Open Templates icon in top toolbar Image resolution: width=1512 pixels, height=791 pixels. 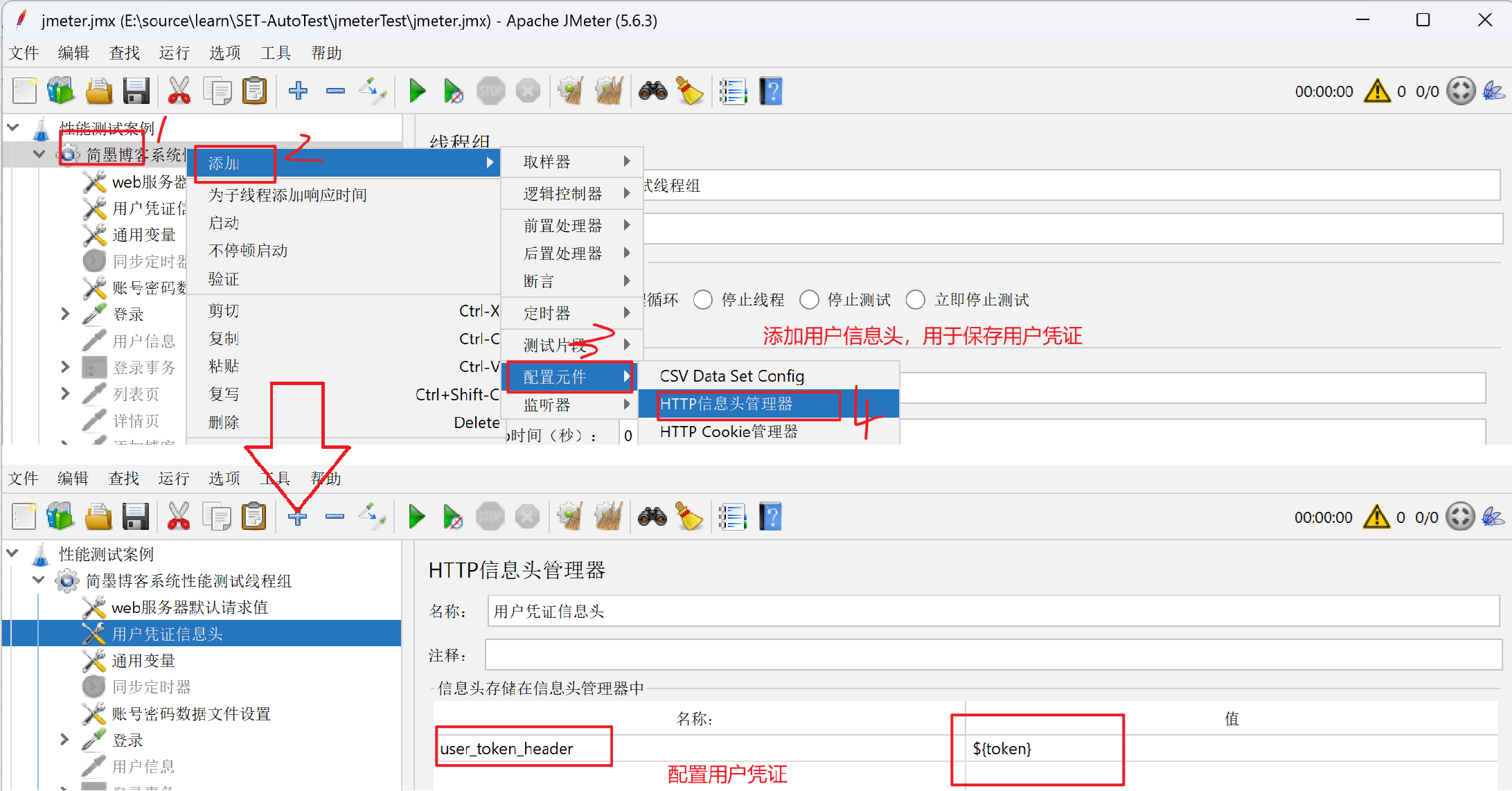(61, 91)
